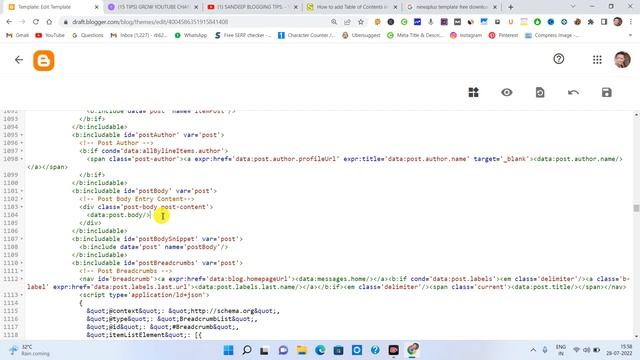Close the 'Template: Edit Template' tab
640x360 pixels.
click(97, 7)
